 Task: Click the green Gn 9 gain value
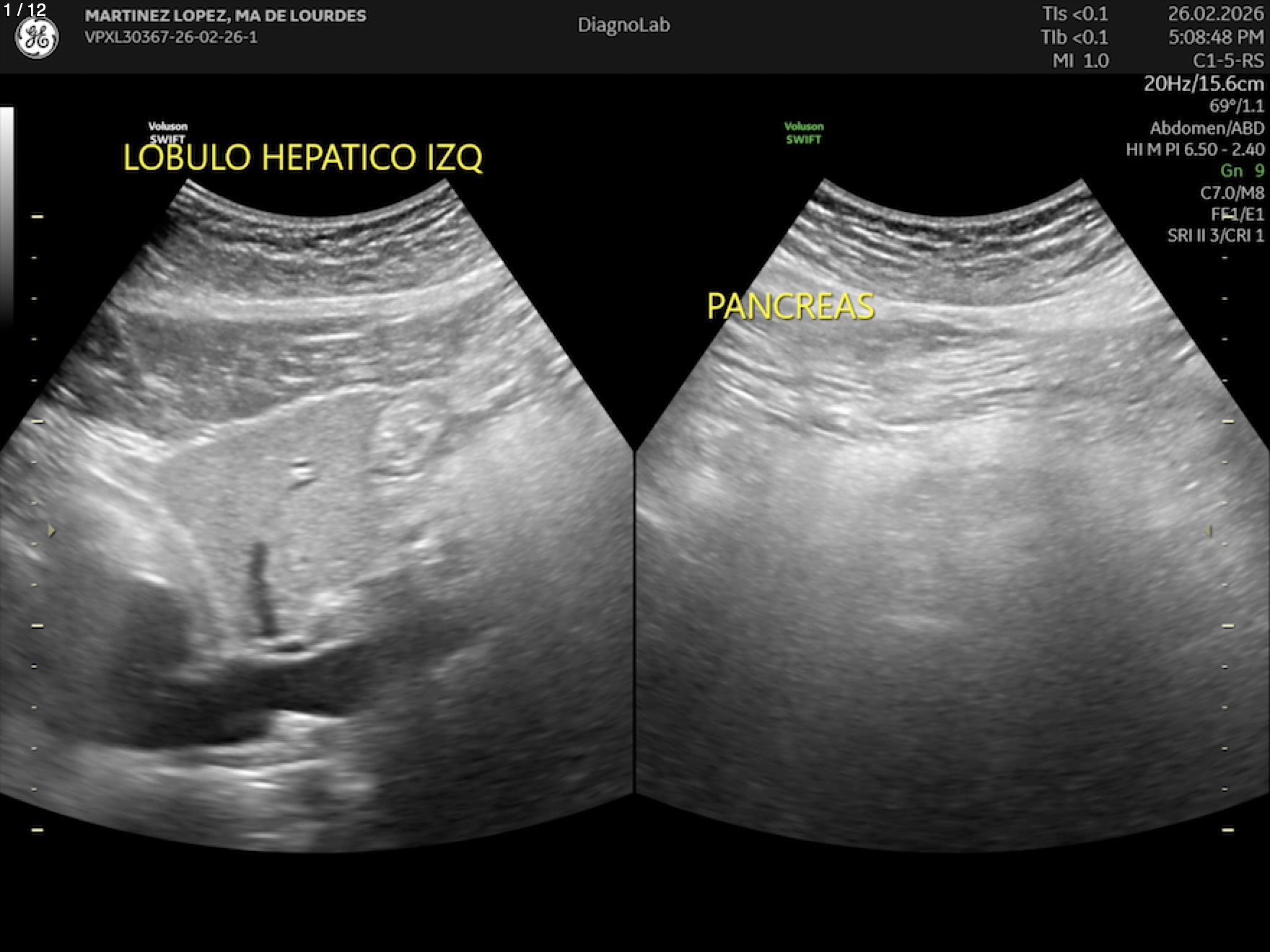point(1241,171)
